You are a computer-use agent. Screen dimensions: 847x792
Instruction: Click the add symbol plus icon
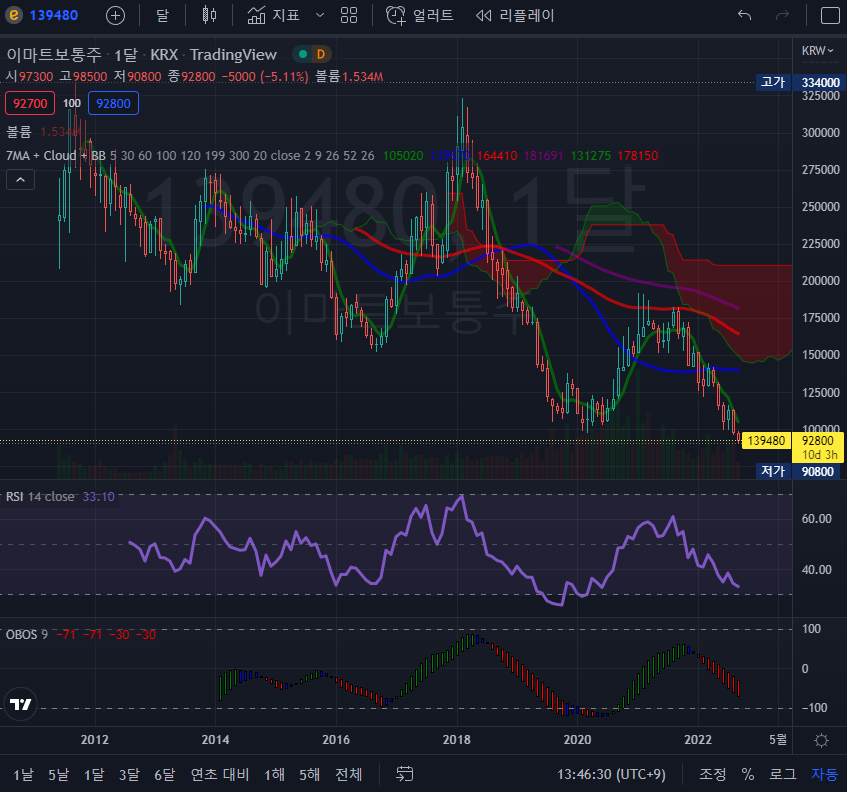click(x=116, y=15)
